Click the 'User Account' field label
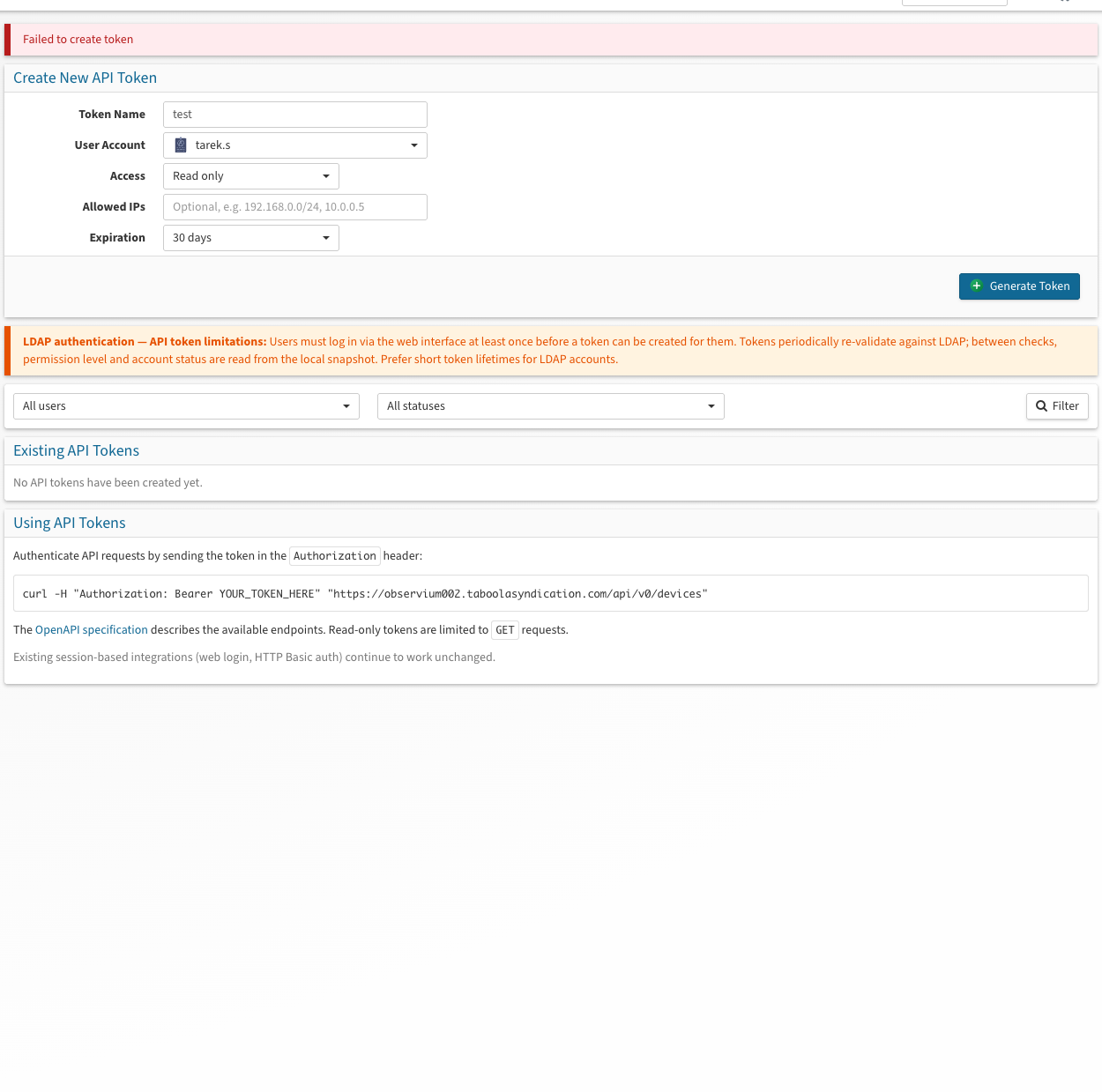Image resolution: width=1102 pixels, height=1092 pixels. (110, 145)
